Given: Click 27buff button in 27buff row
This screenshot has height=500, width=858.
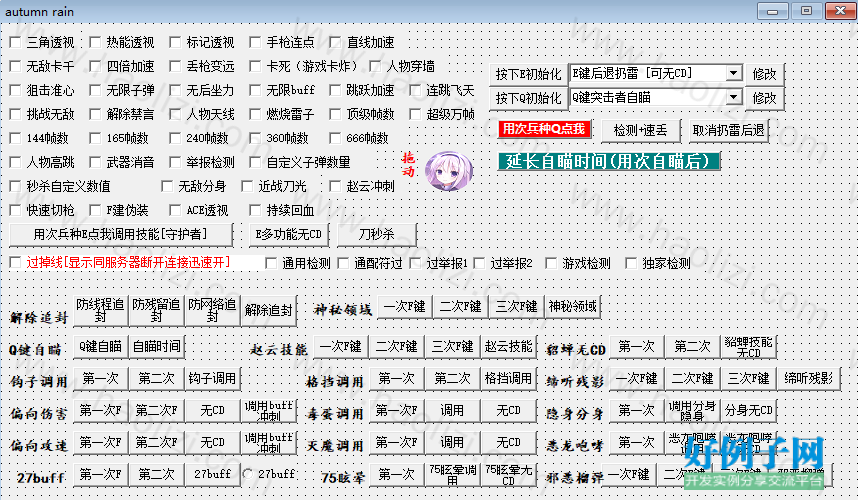Looking at the screenshot, I should (212, 474).
